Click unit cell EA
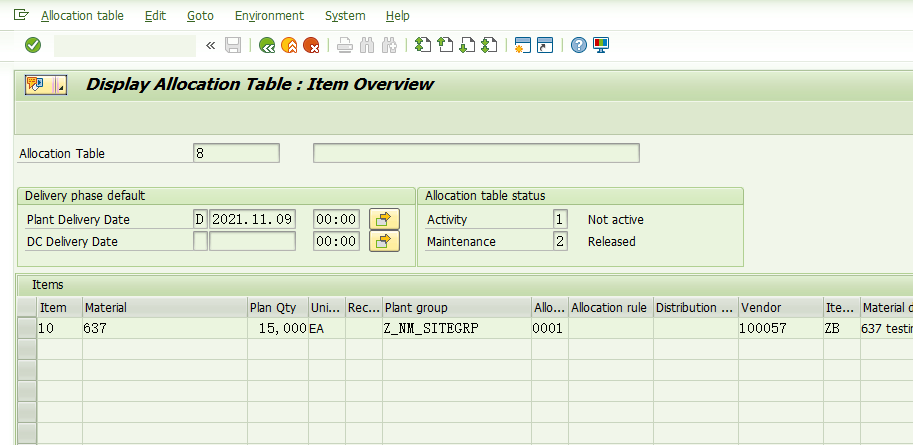The width and height of the screenshot is (913, 445). coord(327,329)
